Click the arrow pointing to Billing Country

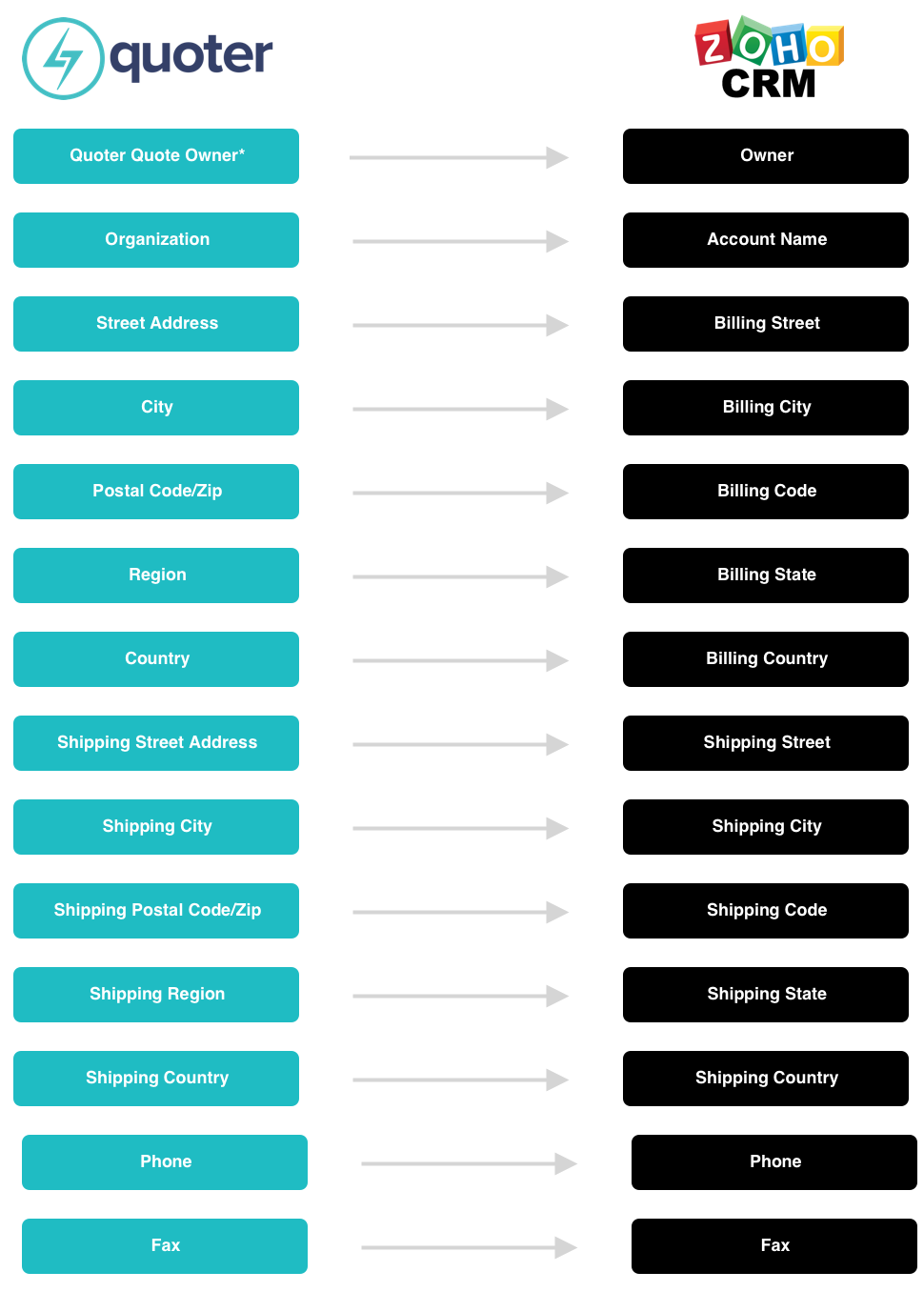(x=460, y=660)
